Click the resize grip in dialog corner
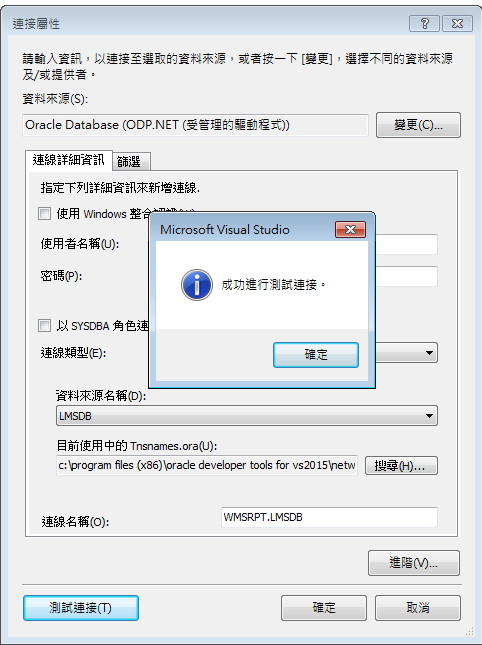The width and height of the screenshot is (482, 645). 469,632
